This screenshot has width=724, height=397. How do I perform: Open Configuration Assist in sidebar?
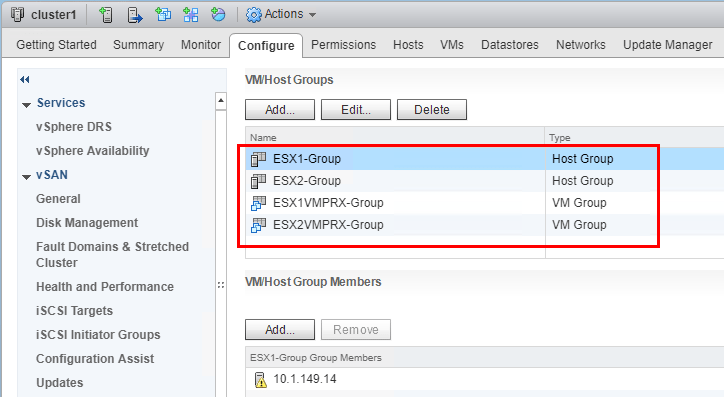click(95, 359)
